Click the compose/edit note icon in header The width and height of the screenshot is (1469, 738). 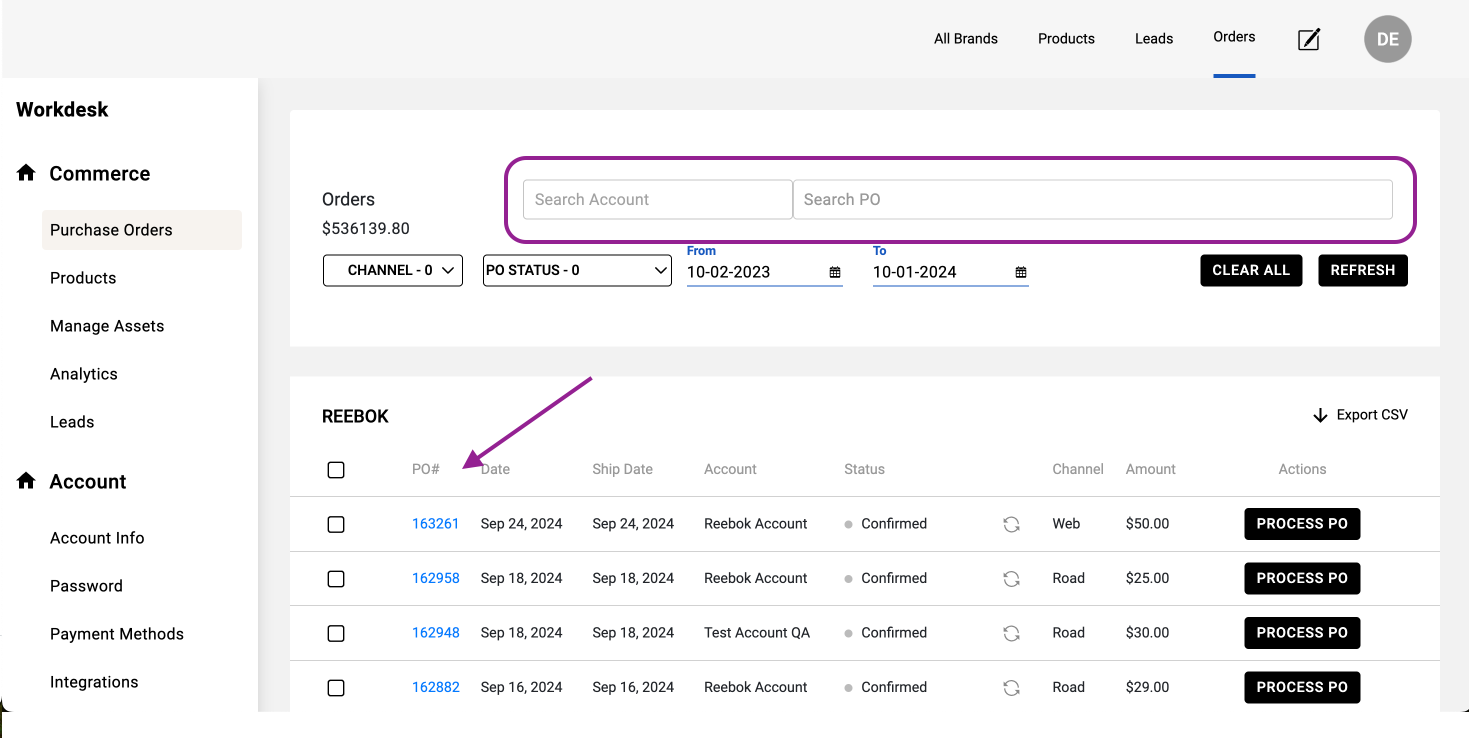[x=1309, y=39]
